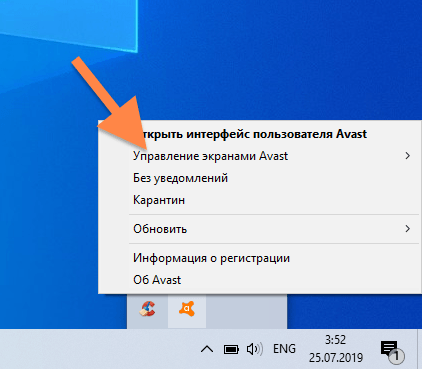Open Информация о регистрации entry
This screenshot has width=422, height=369.
[259, 258]
